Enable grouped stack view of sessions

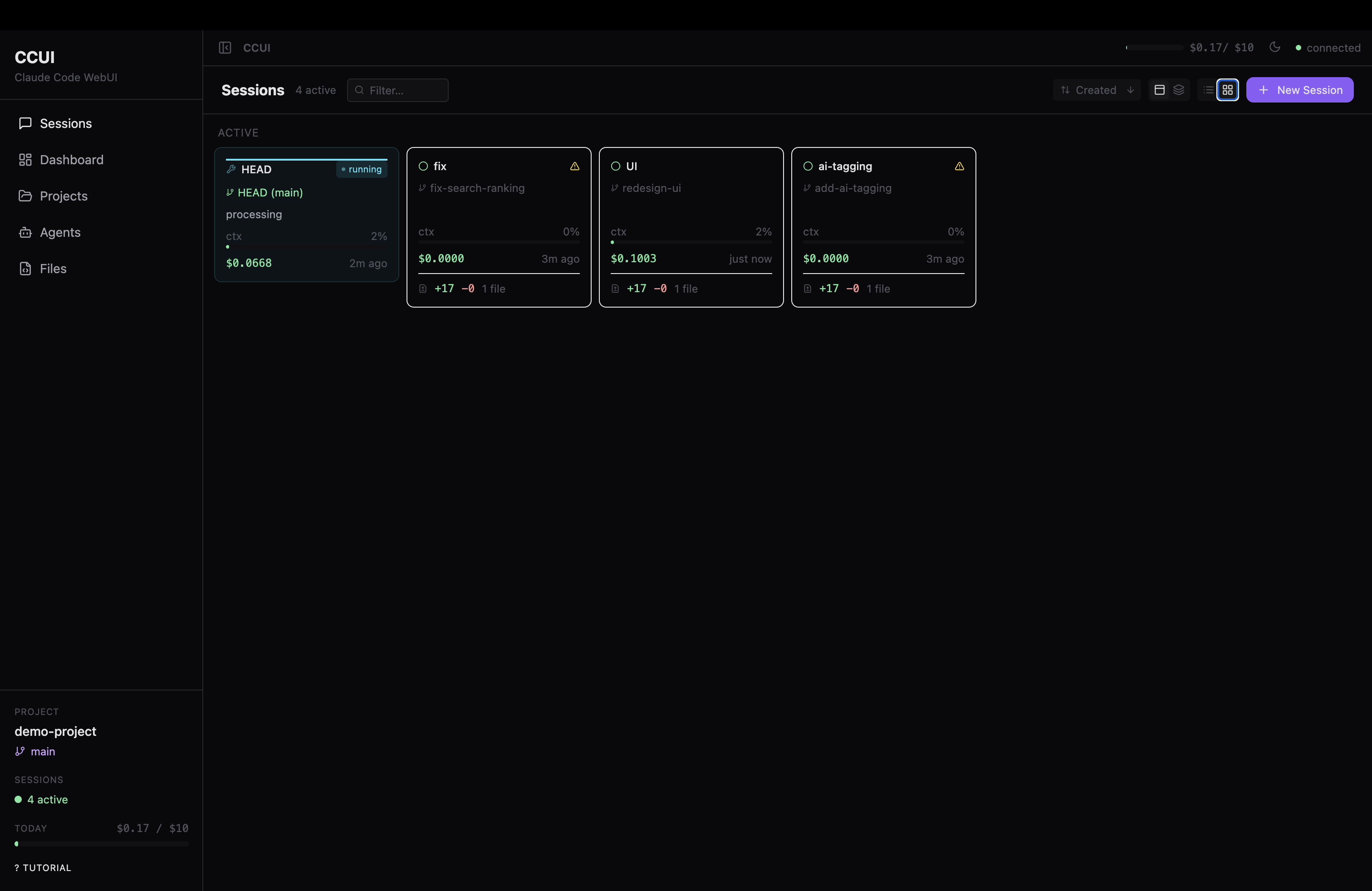1179,90
